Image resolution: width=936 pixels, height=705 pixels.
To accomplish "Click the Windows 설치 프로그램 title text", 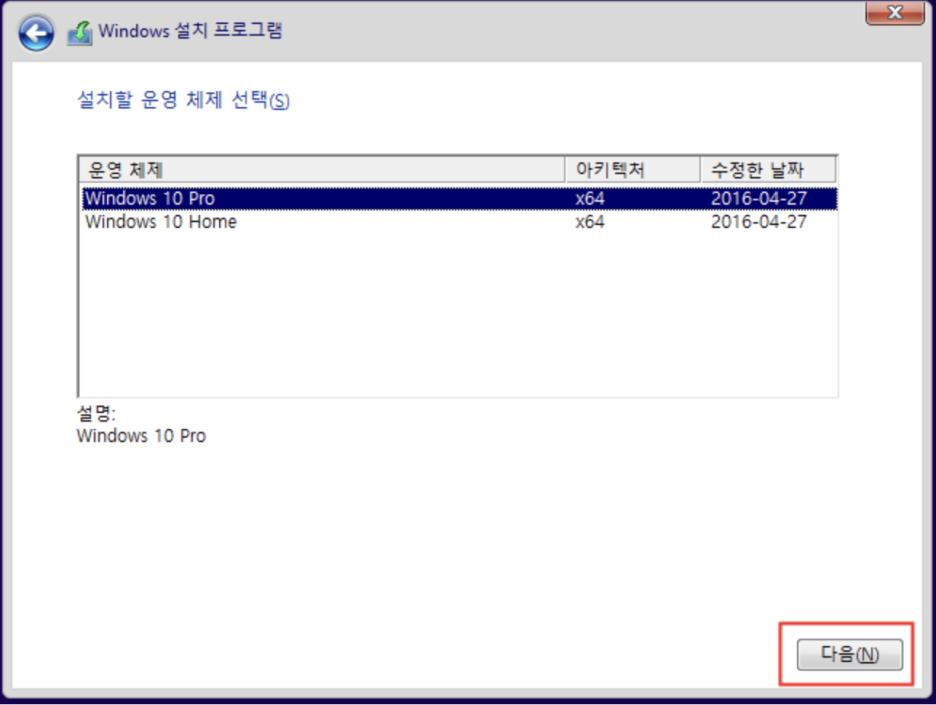I will (190, 30).
